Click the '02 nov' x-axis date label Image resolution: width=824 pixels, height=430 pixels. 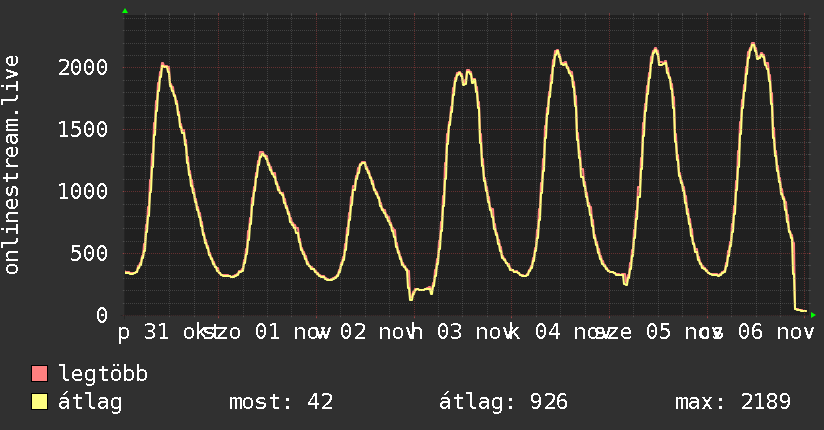point(378,332)
